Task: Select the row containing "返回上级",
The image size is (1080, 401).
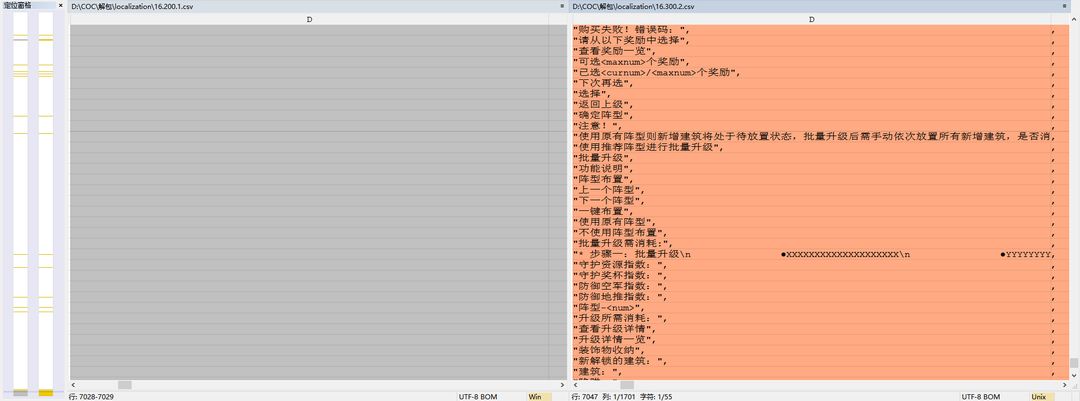Action: coord(813,105)
